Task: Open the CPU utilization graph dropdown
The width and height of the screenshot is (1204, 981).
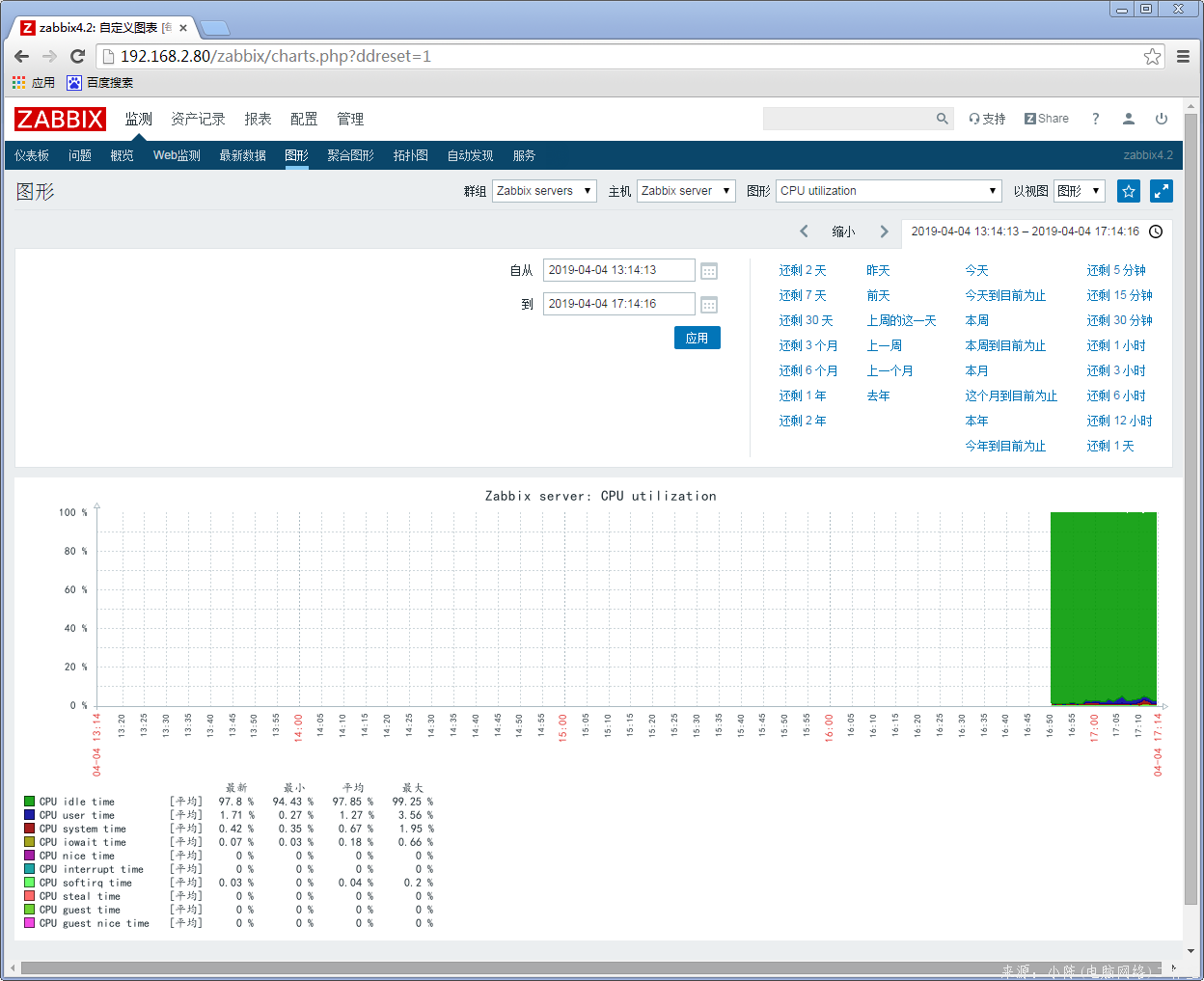Action: coord(889,191)
